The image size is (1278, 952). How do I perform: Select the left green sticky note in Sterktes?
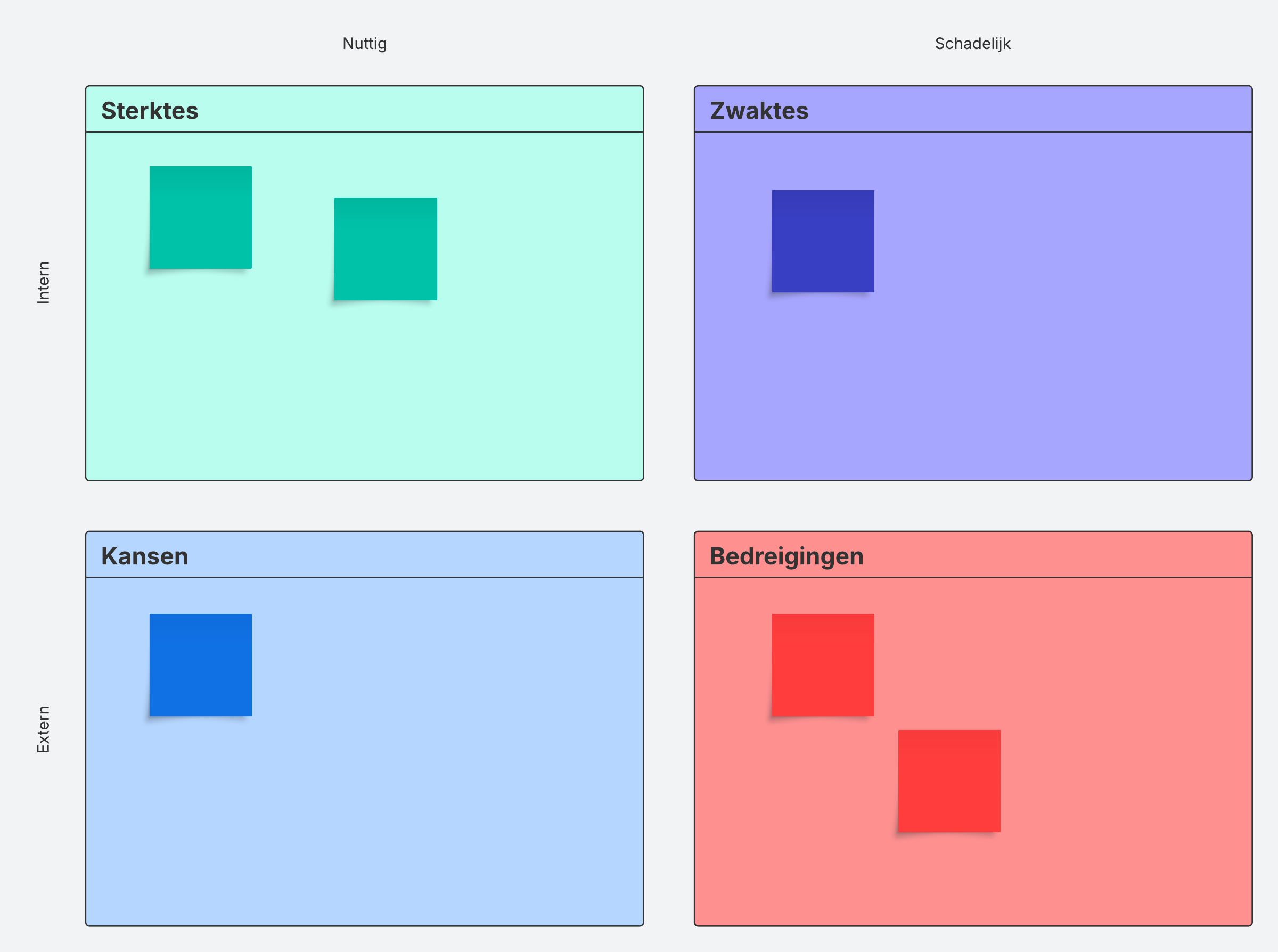click(201, 217)
